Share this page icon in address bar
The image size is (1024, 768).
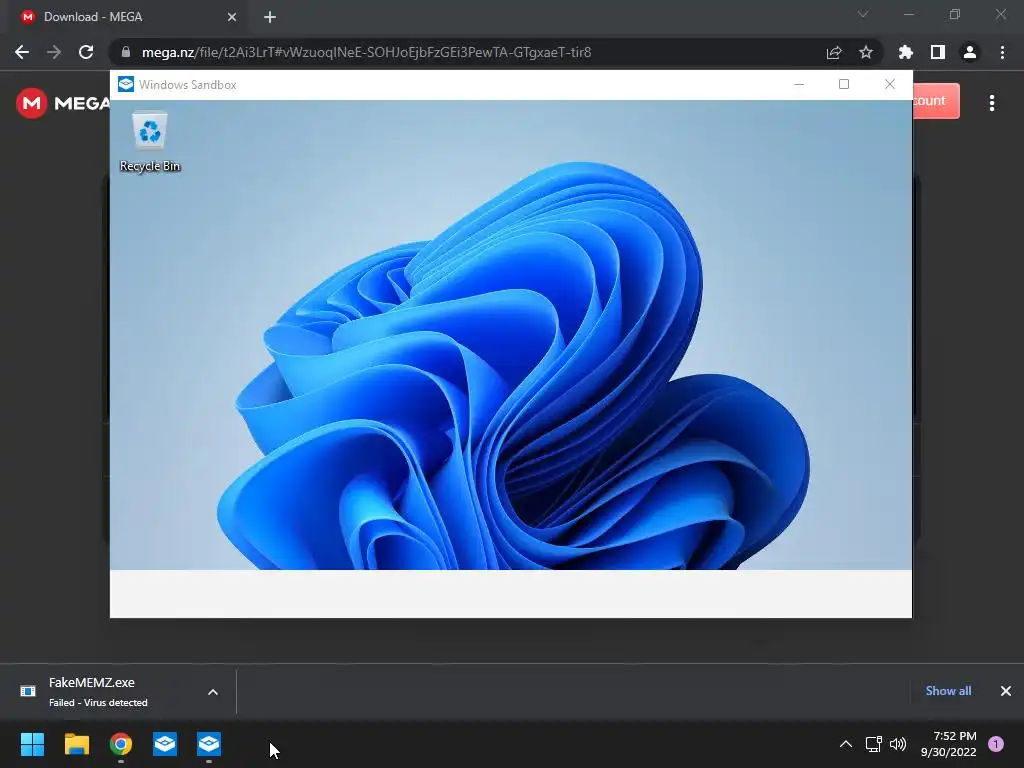pyautogui.click(x=834, y=52)
